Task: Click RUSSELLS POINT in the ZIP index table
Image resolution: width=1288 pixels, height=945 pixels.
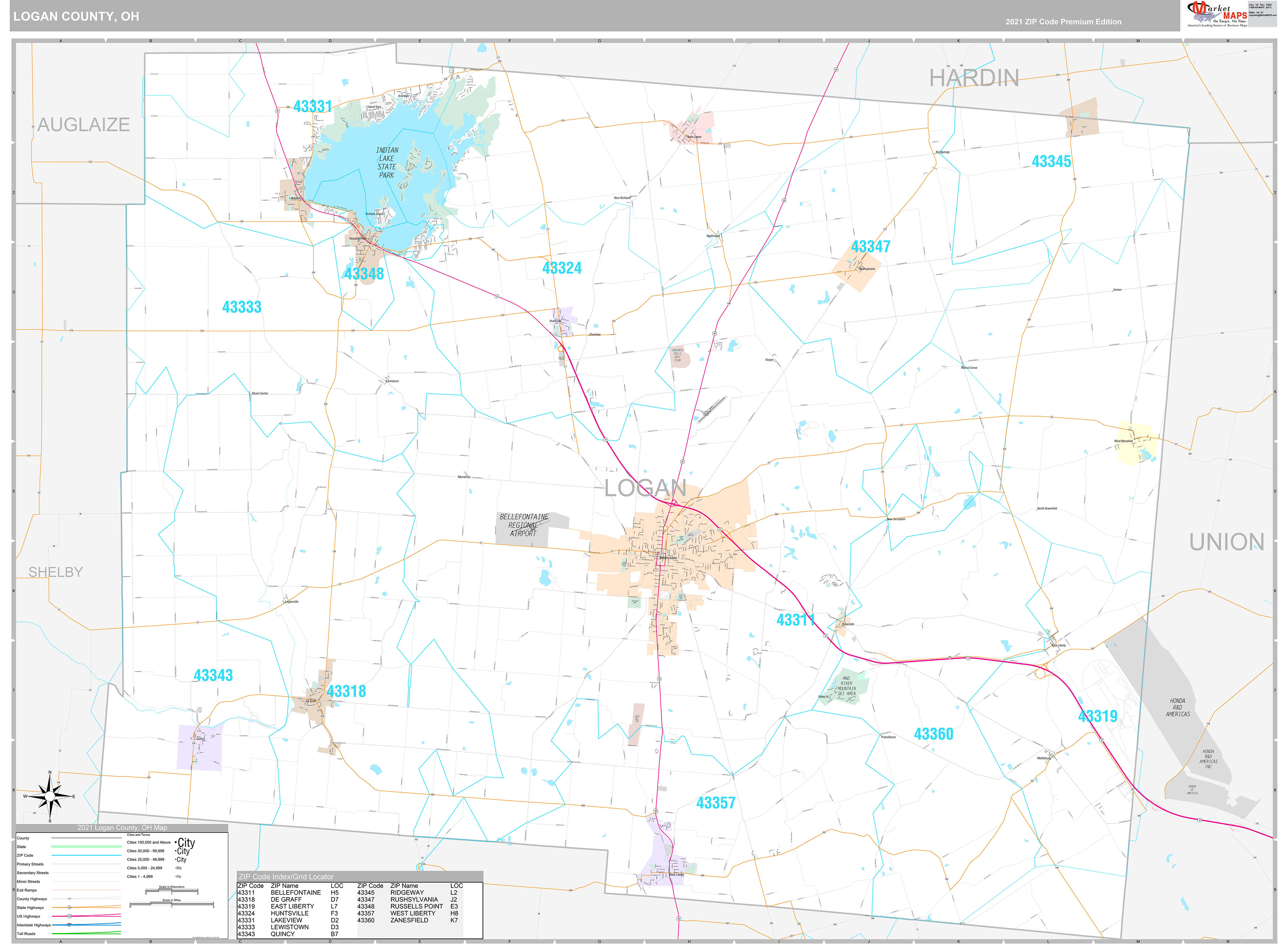Action: point(417,906)
